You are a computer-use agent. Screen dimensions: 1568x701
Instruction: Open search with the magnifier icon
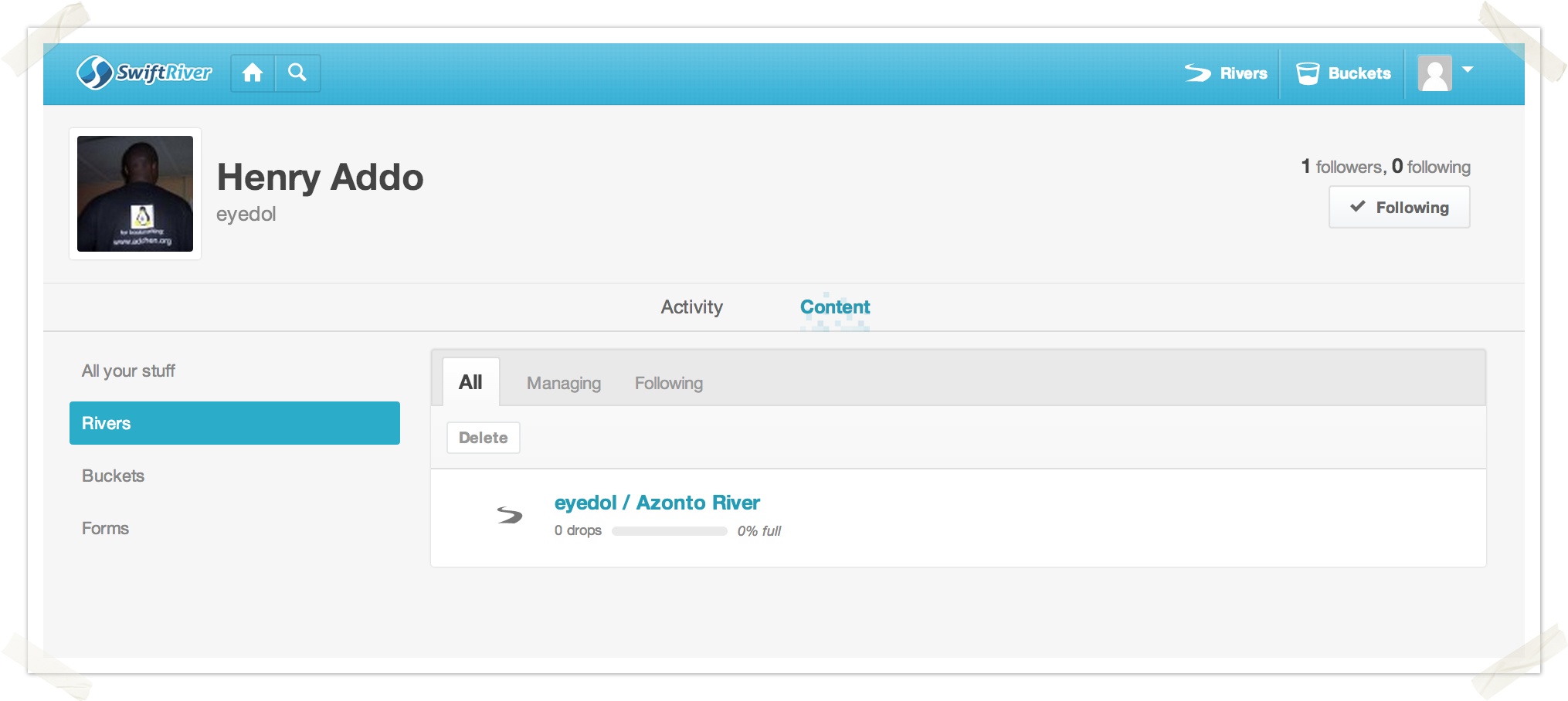point(297,73)
